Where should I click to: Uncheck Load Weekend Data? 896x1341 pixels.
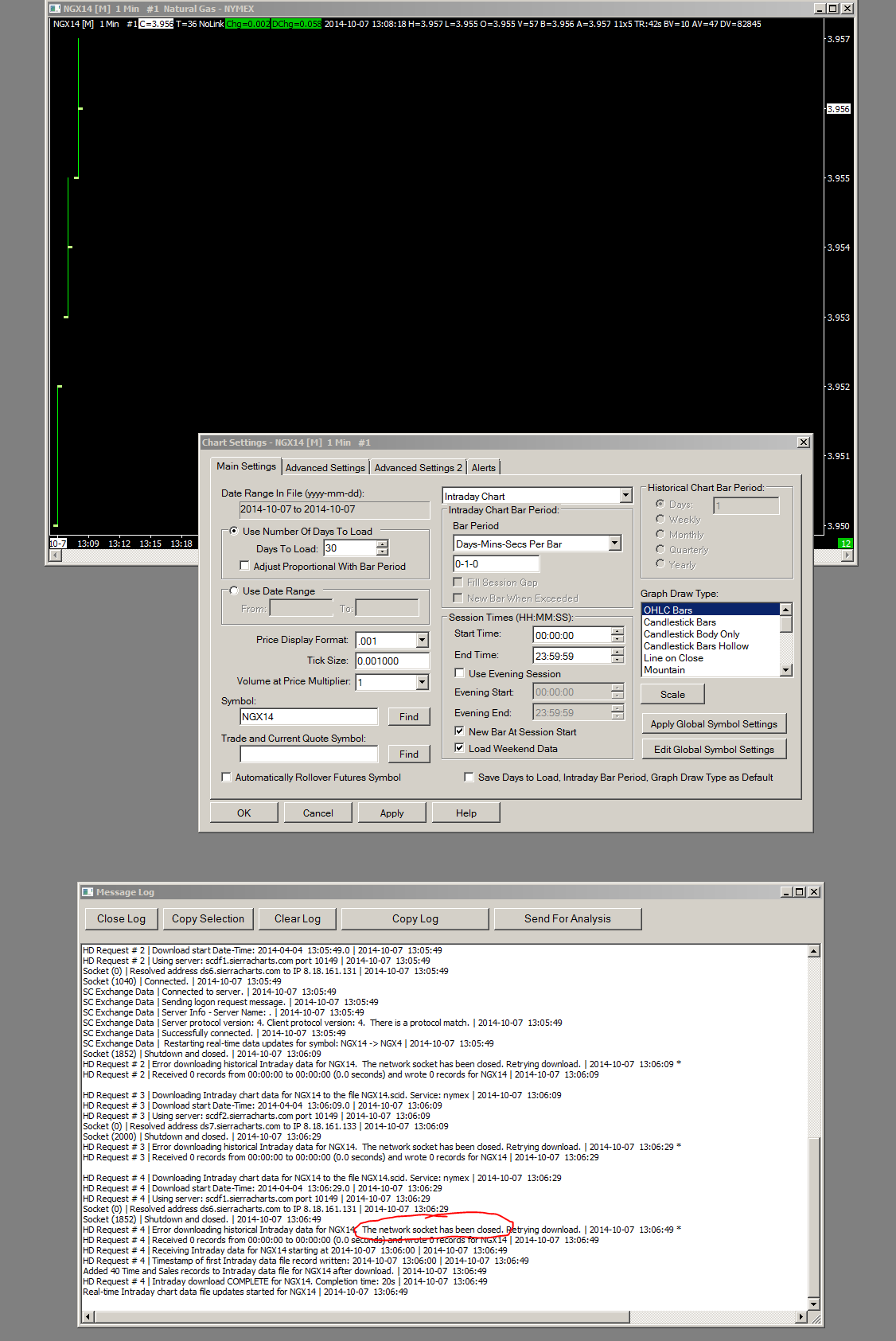[x=459, y=748]
